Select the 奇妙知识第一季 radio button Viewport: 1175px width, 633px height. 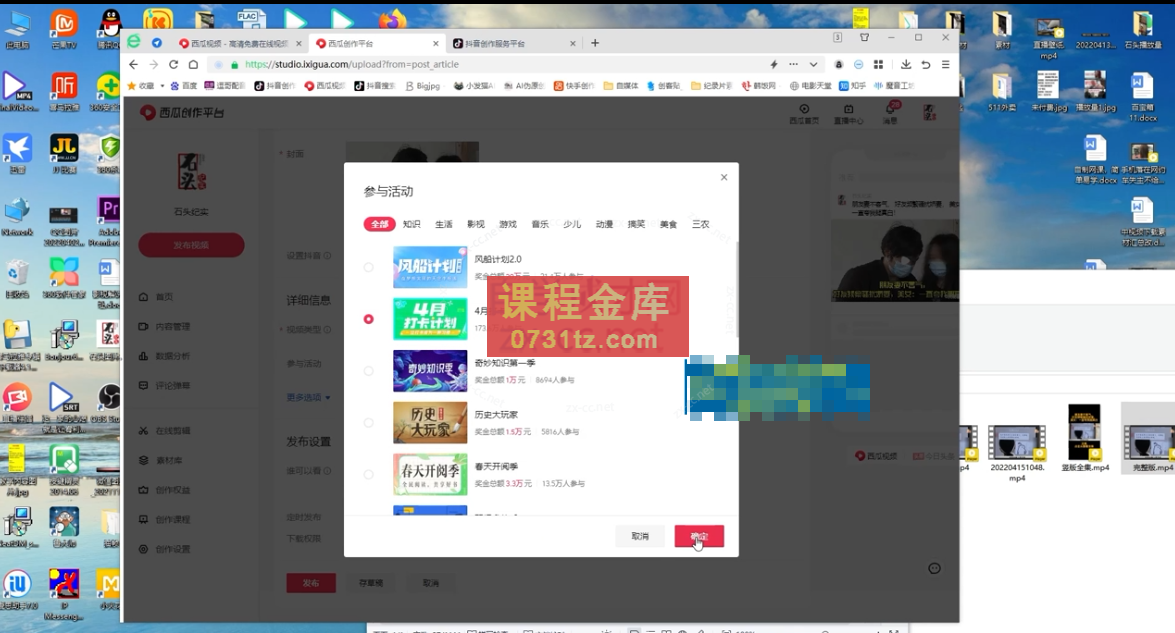point(368,371)
